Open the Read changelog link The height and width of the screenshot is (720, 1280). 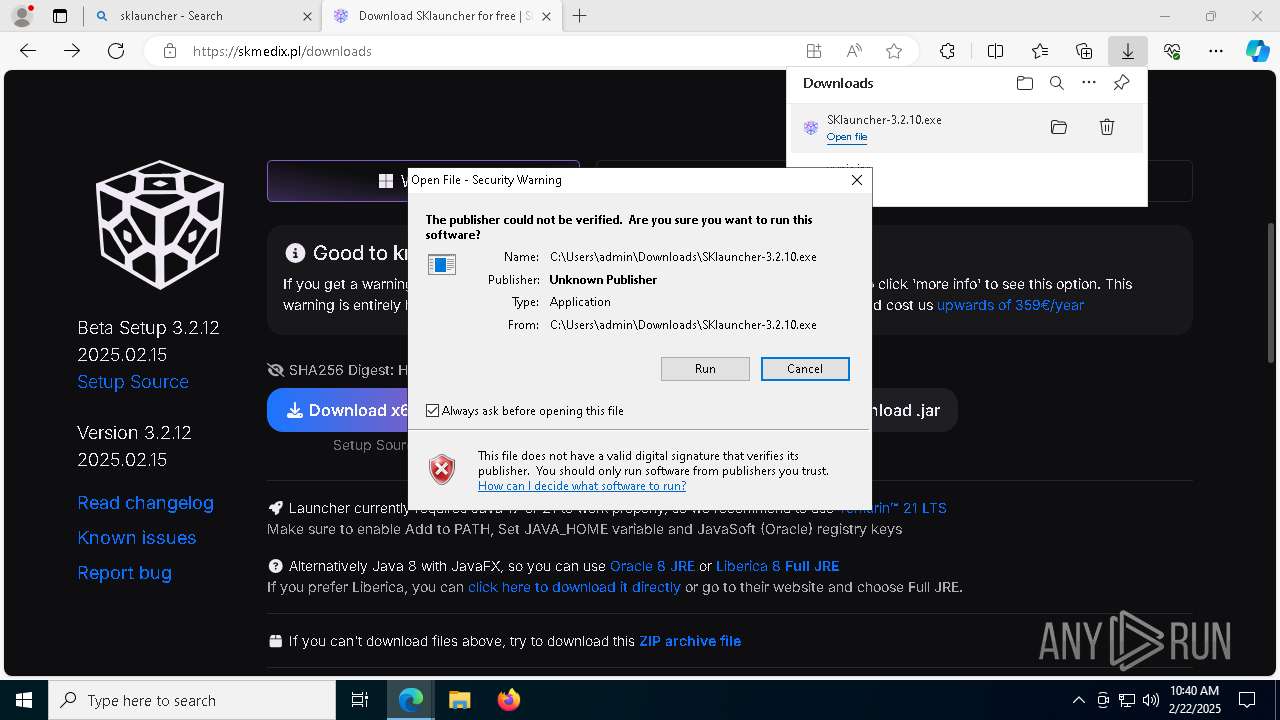(x=146, y=503)
